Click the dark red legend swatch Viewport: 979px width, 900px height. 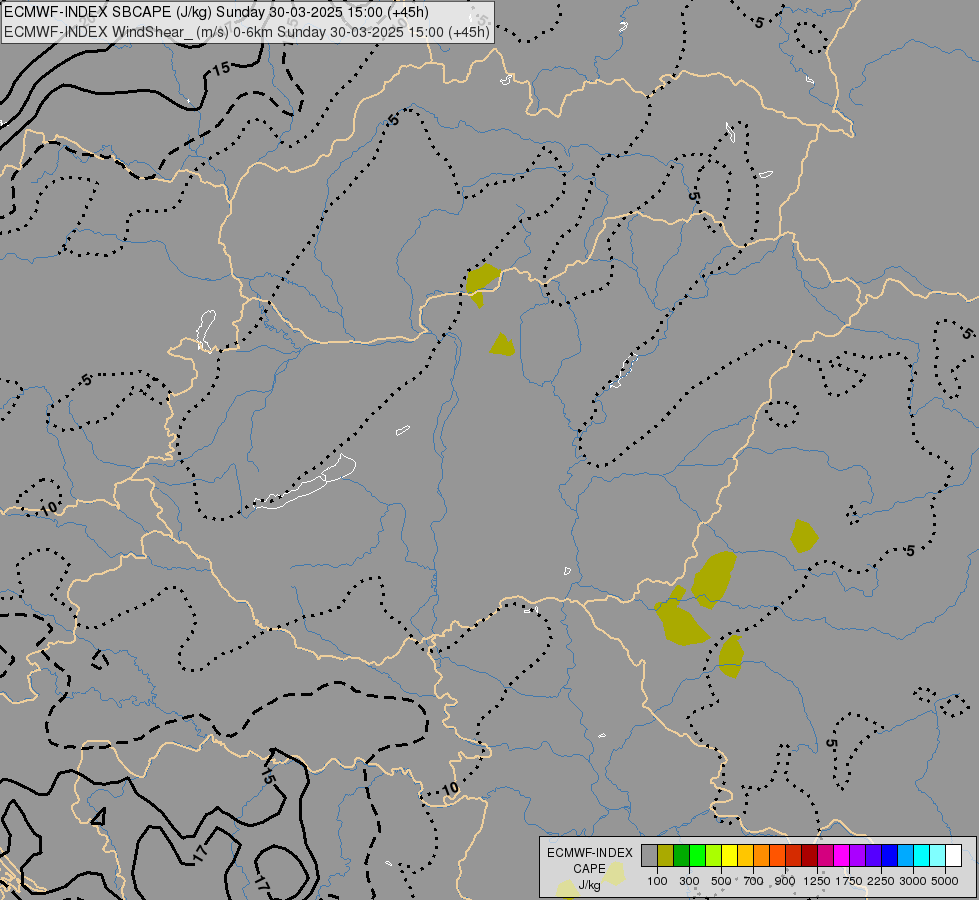810,855
